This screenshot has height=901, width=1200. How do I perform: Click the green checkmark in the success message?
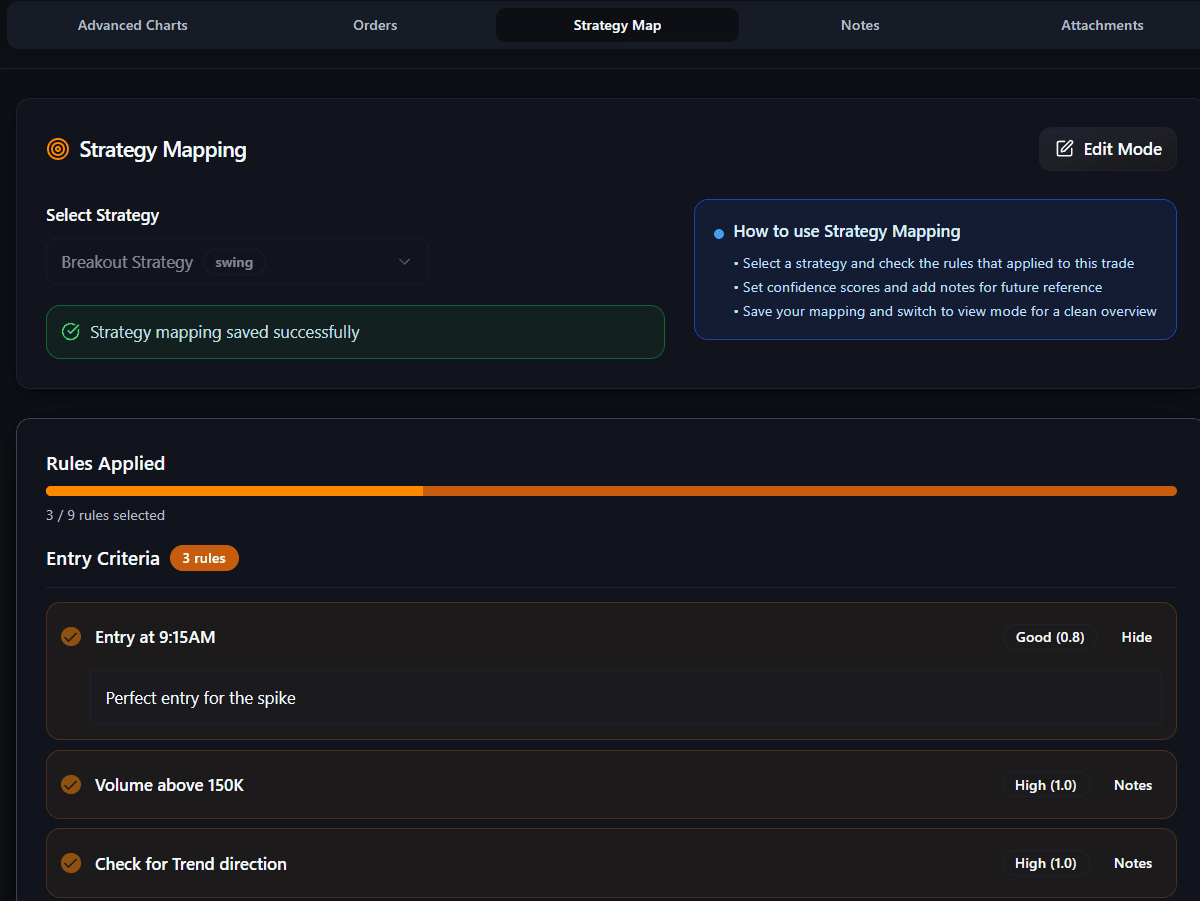point(70,331)
